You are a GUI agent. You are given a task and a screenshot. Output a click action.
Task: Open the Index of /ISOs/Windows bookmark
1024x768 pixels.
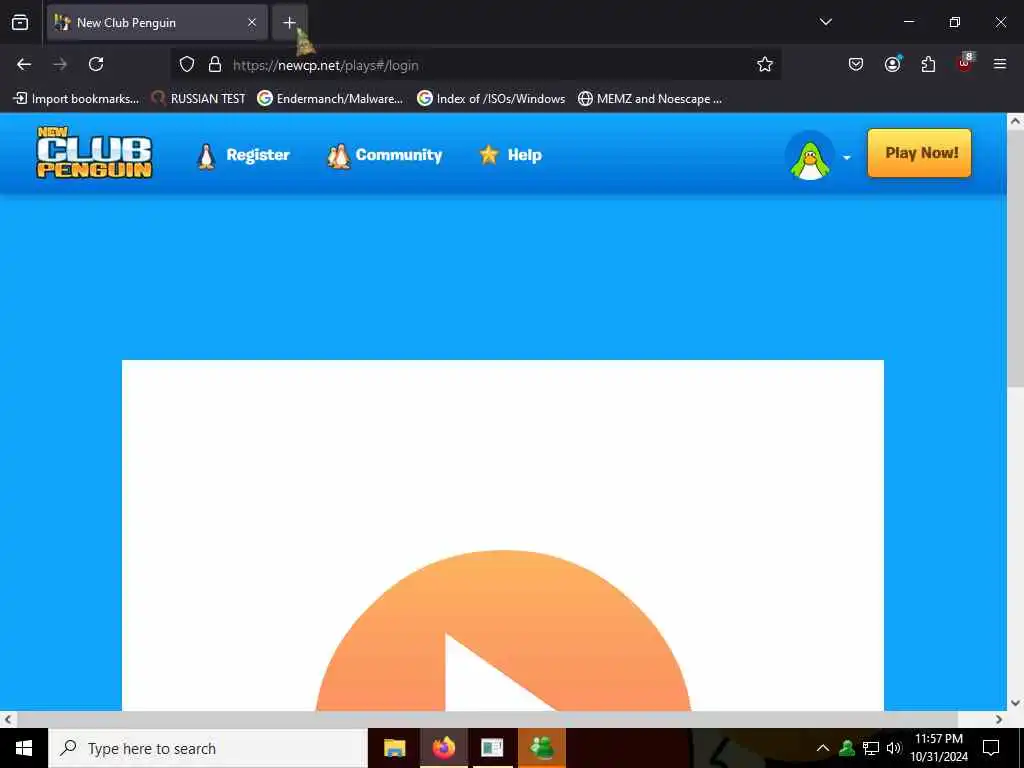[491, 99]
